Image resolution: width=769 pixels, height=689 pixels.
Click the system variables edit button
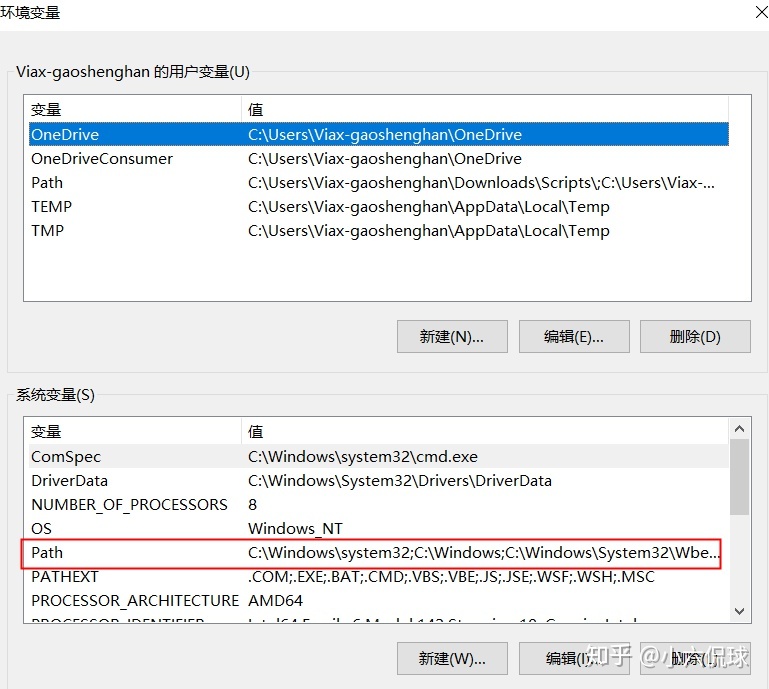574,658
